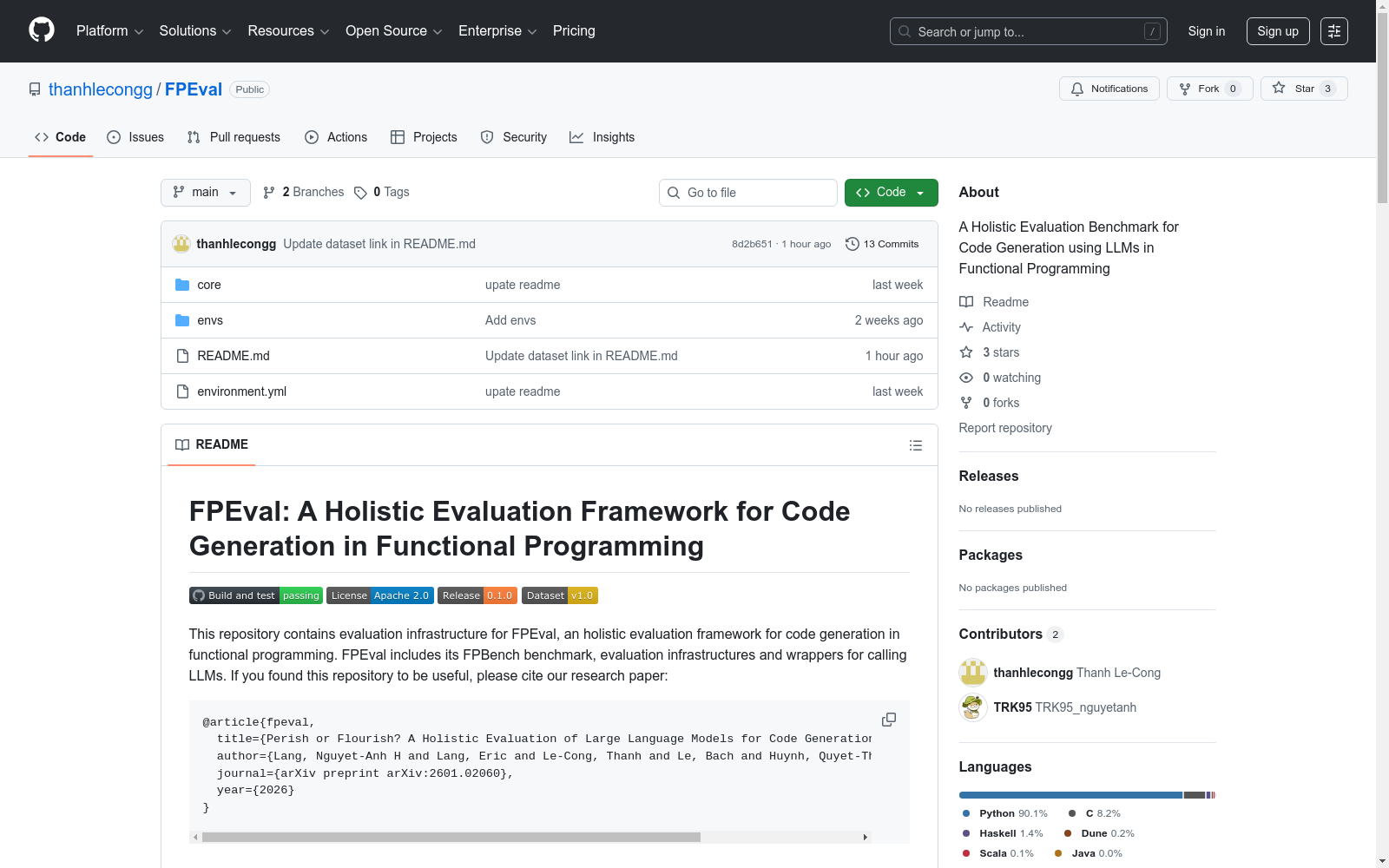The height and width of the screenshot is (868, 1389).
Task: Click the Python 90.1% language entry
Action: coord(1005,813)
